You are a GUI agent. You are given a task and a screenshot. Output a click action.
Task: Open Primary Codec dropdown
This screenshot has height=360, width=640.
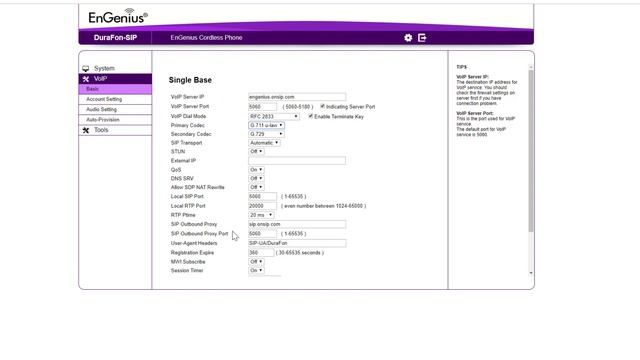pos(266,125)
